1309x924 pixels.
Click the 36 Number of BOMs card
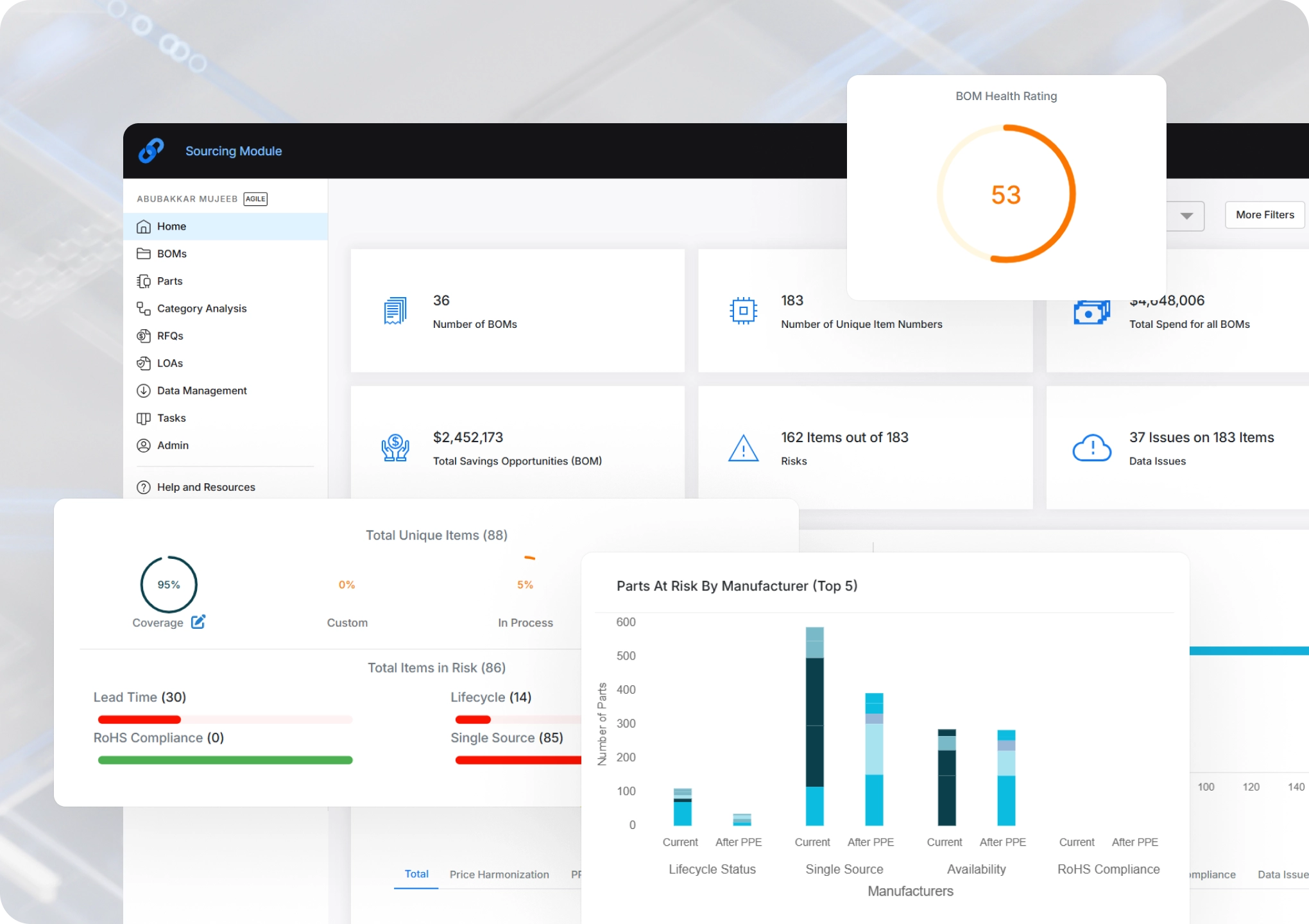(x=518, y=311)
